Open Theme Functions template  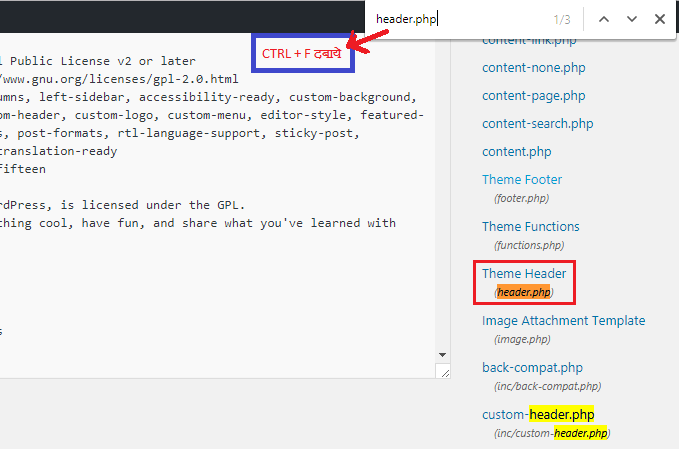[530, 226]
